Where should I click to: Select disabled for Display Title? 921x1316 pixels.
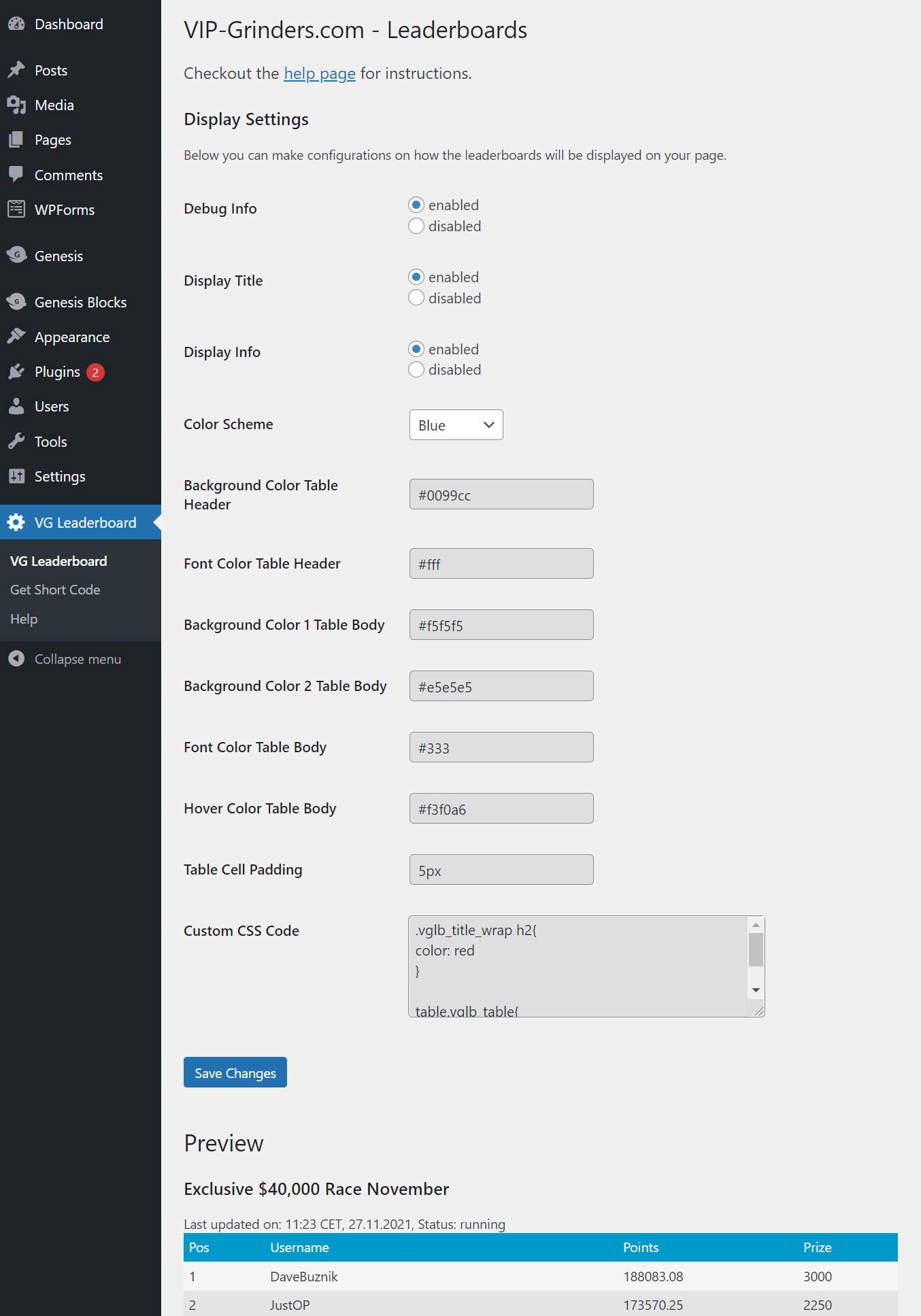pyautogui.click(x=416, y=298)
